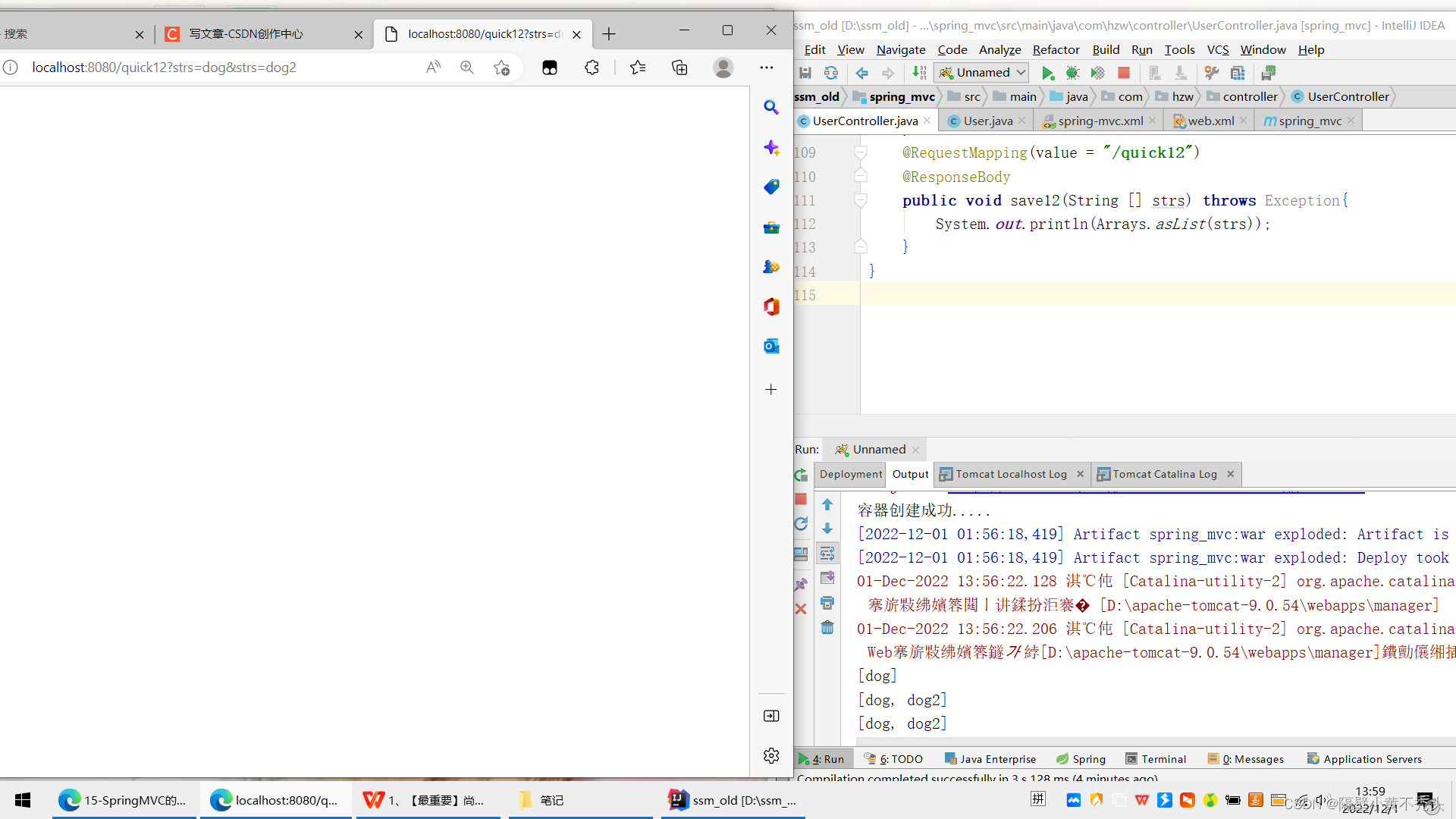This screenshot has width=1456, height=819.
Task: Expand the controller breadcrumb chevron
Action: [1282, 96]
